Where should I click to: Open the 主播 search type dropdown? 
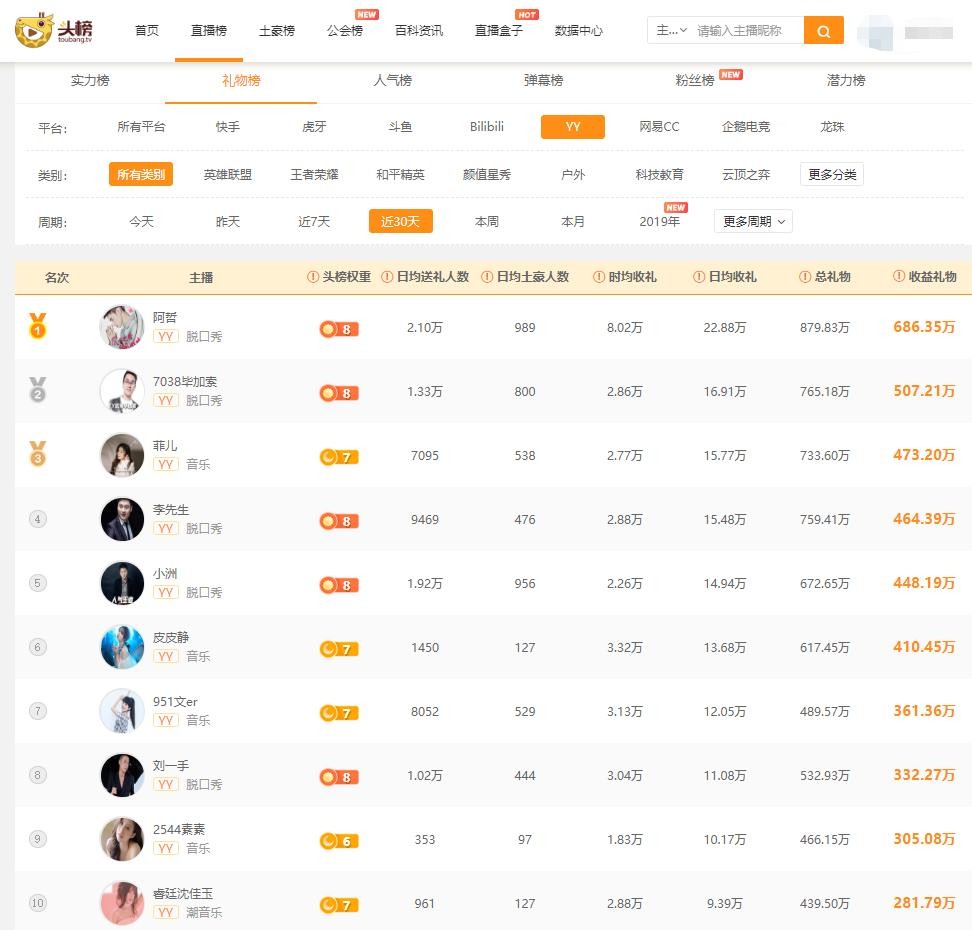point(671,31)
